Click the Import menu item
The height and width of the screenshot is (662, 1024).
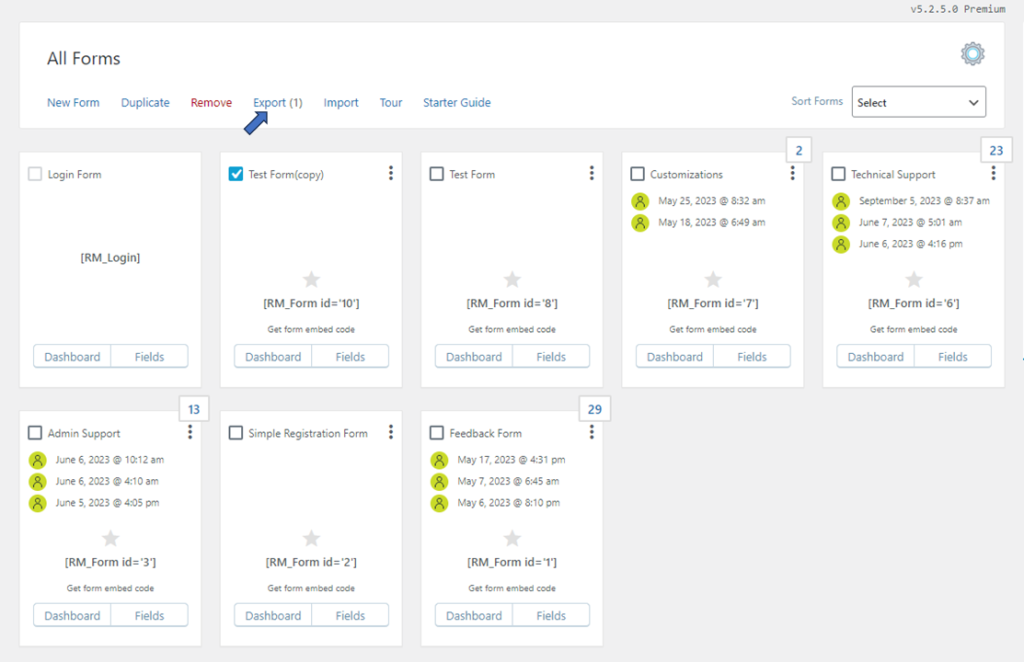tap(341, 102)
